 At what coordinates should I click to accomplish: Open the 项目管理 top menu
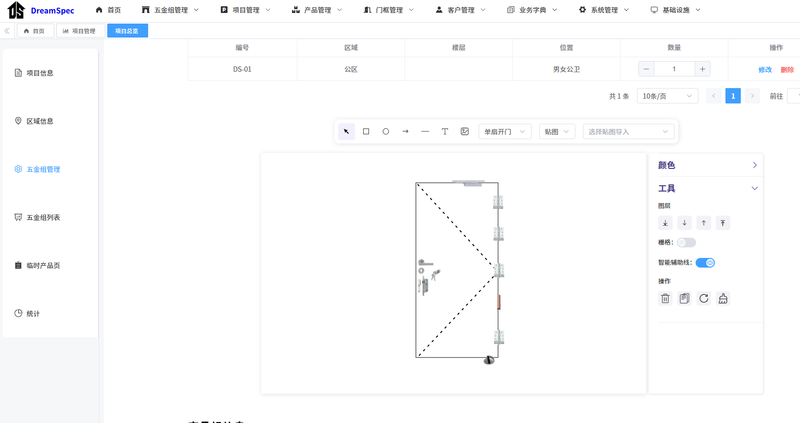point(245,10)
